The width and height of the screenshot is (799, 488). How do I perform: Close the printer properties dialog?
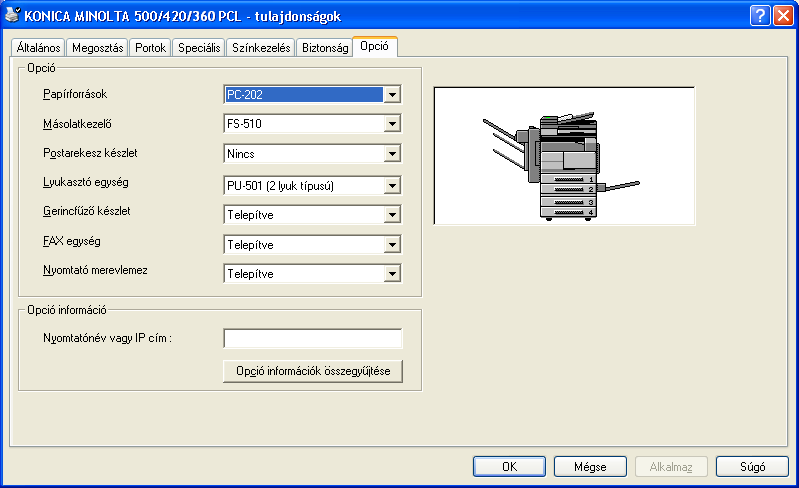click(x=783, y=16)
